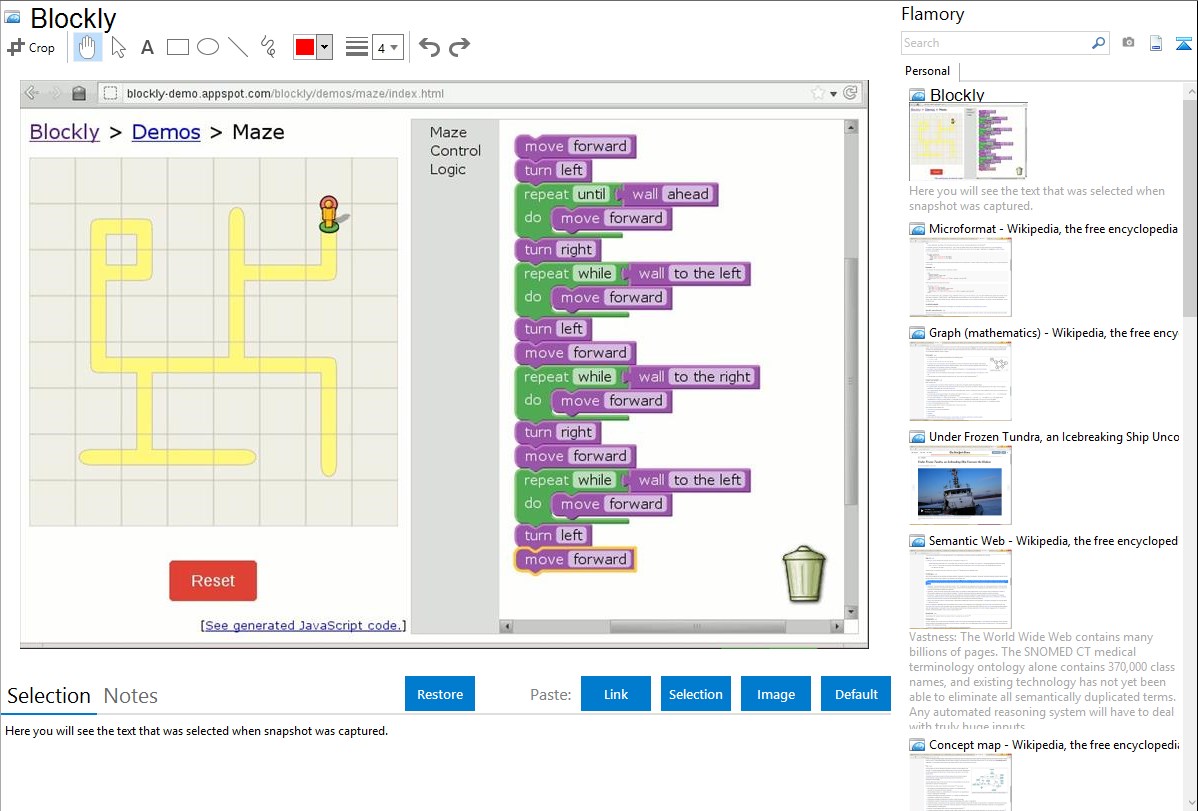The height and width of the screenshot is (811, 1198).
Task: Click the blue up-arrow icon beside the page icon
Action: click(1183, 43)
